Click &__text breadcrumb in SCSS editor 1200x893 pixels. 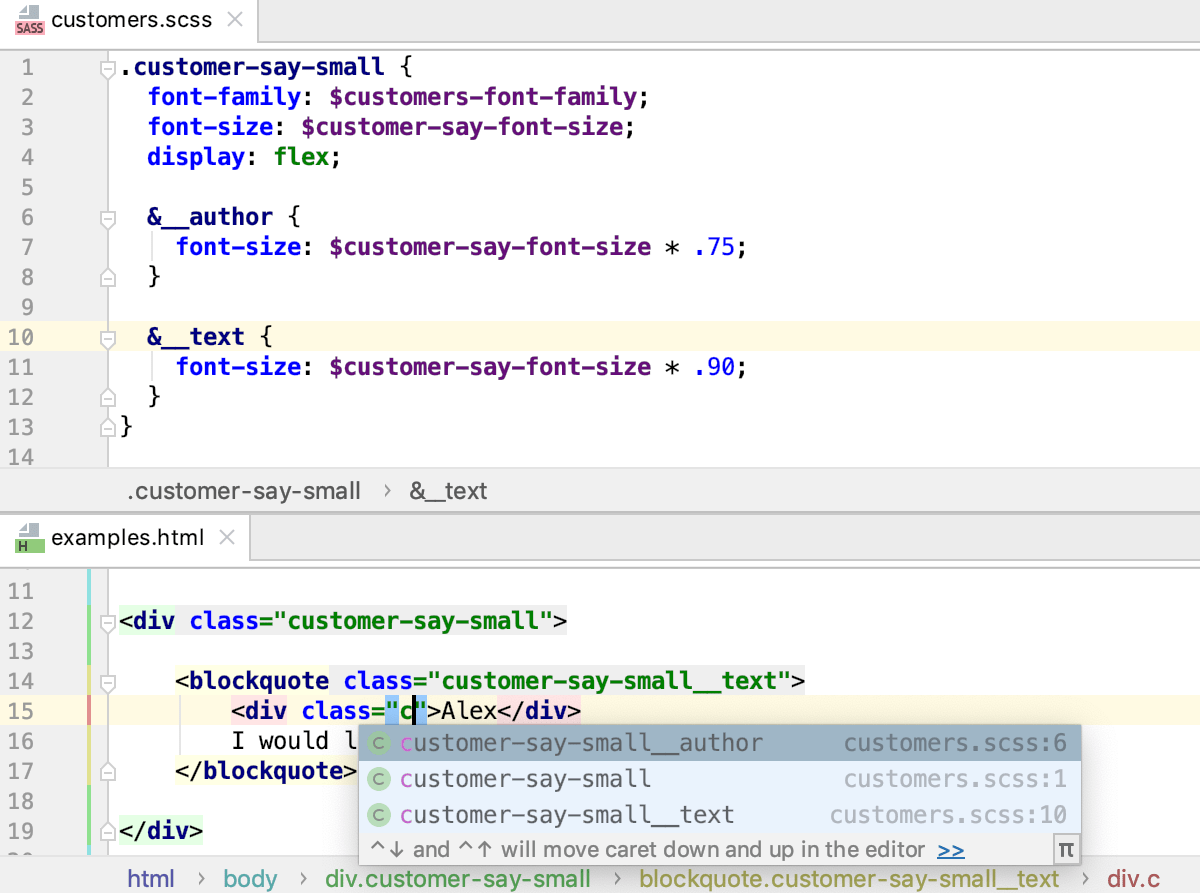[448, 491]
